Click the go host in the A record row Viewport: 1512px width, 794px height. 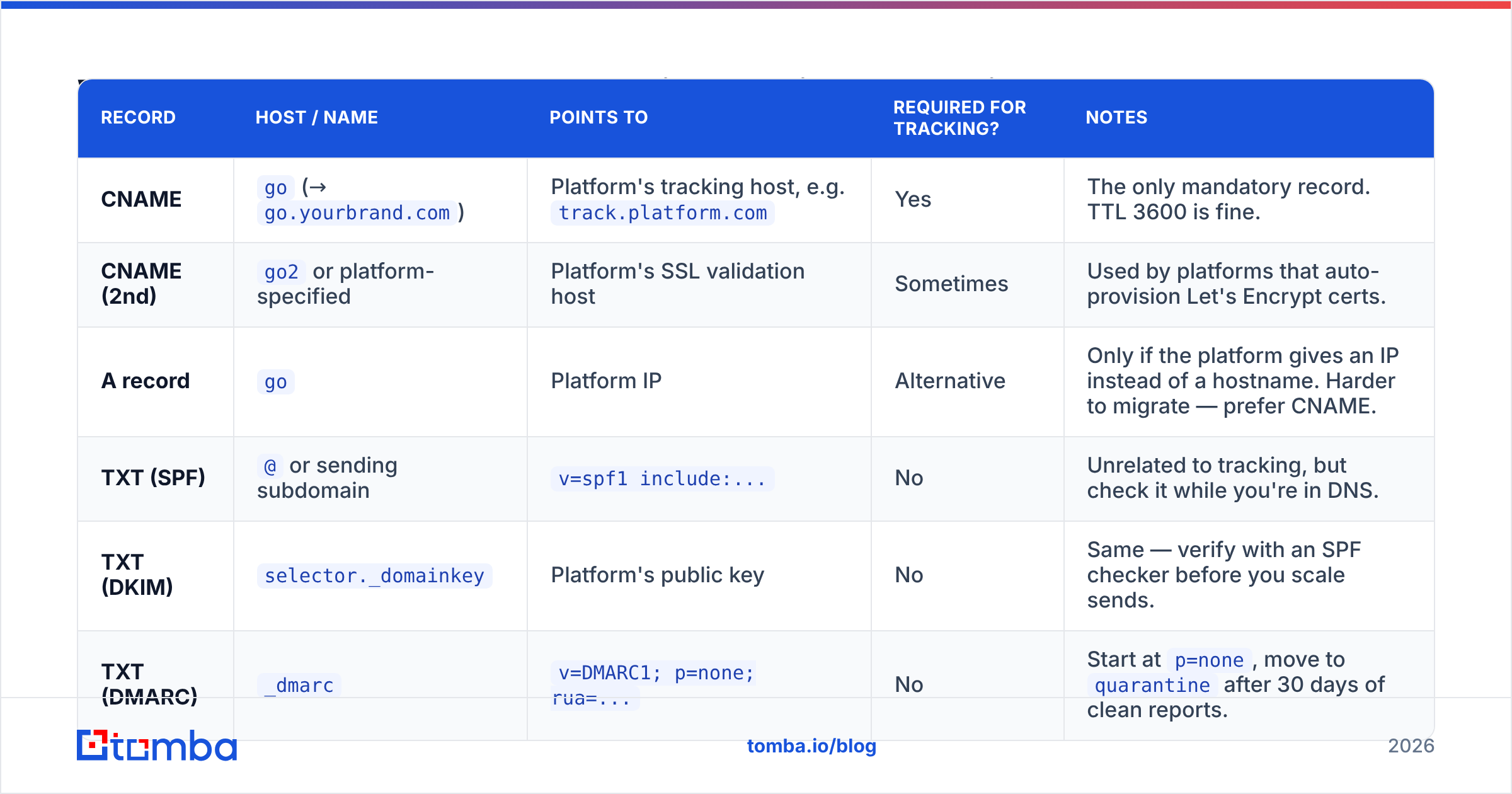[x=276, y=382]
